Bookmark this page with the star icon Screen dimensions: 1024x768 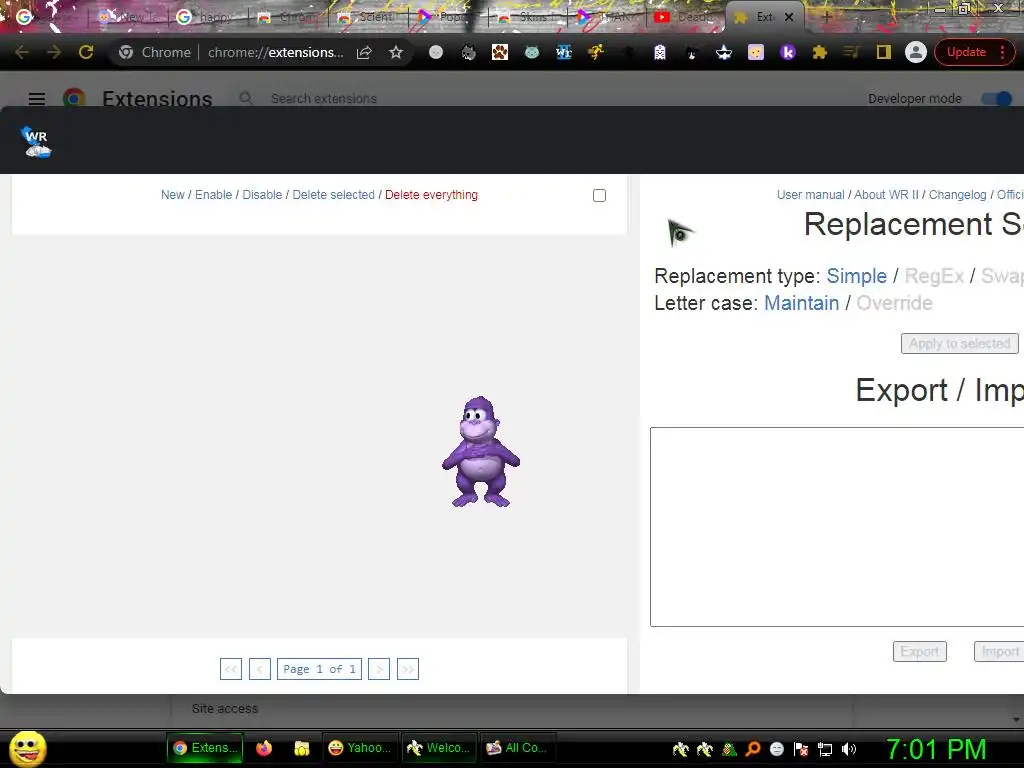[x=396, y=52]
